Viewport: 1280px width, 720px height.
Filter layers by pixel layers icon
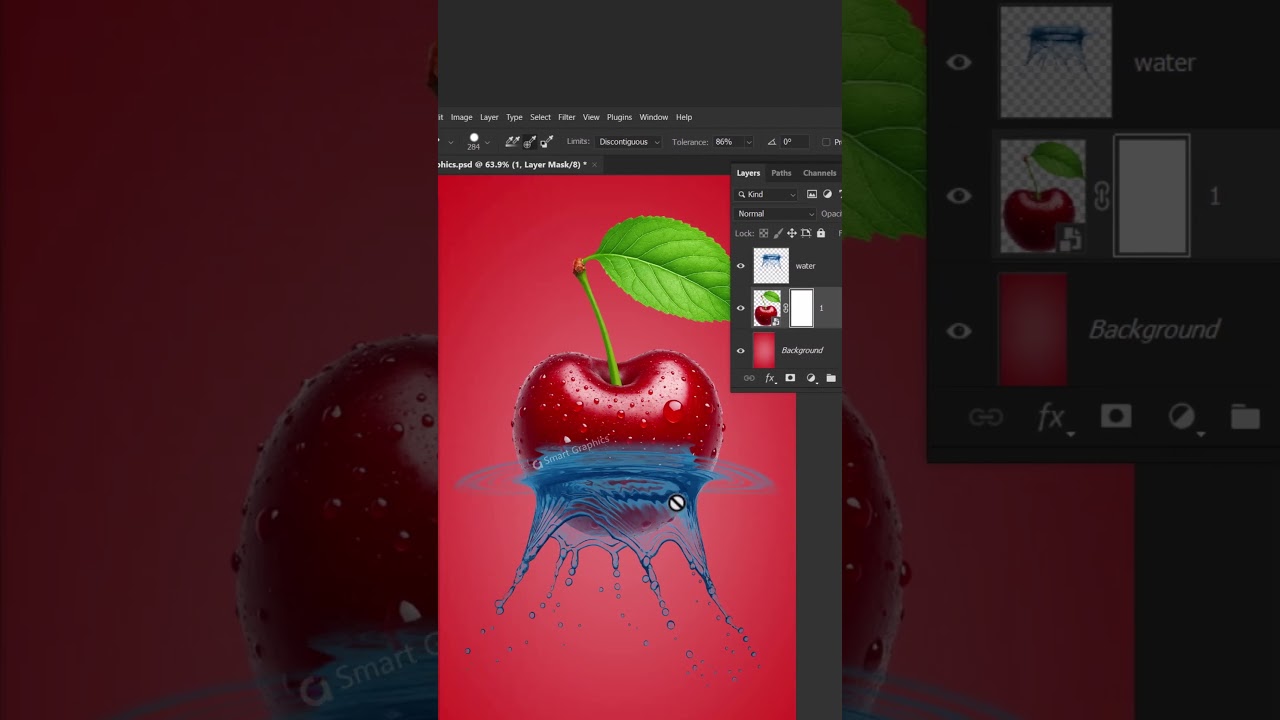click(x=812, y=194)
